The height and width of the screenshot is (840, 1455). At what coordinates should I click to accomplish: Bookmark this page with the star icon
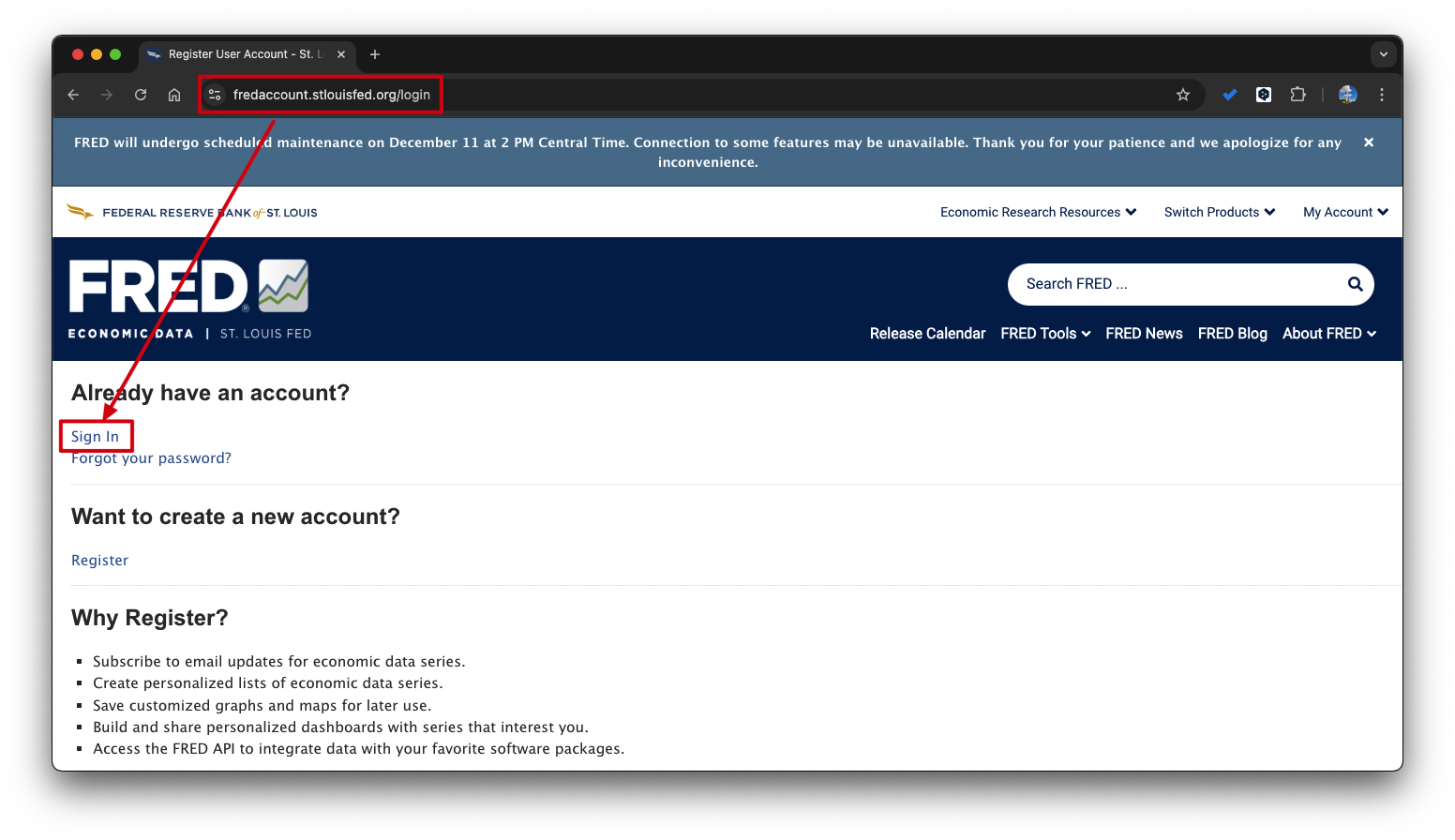pyautogui.click(x=1183, y=95)
